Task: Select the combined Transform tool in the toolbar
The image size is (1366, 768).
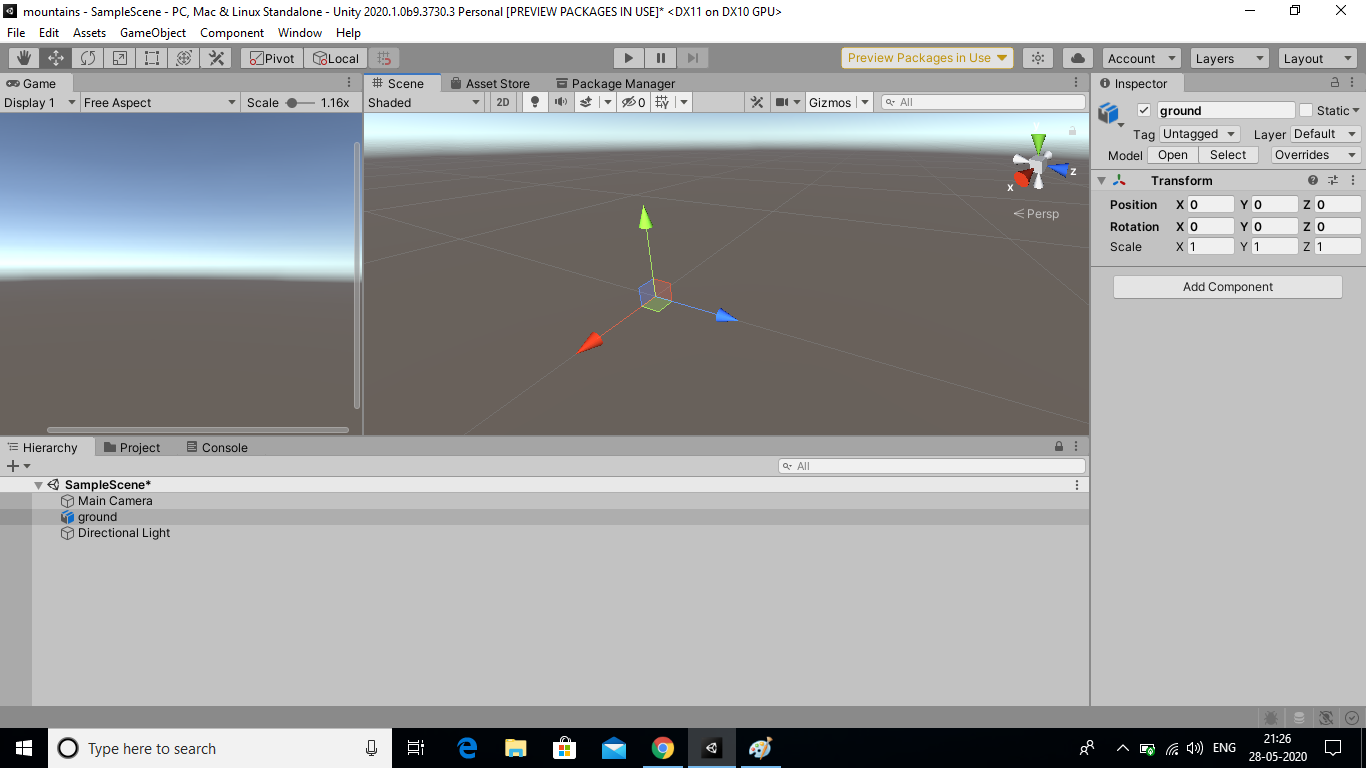Action: [184, 58]
